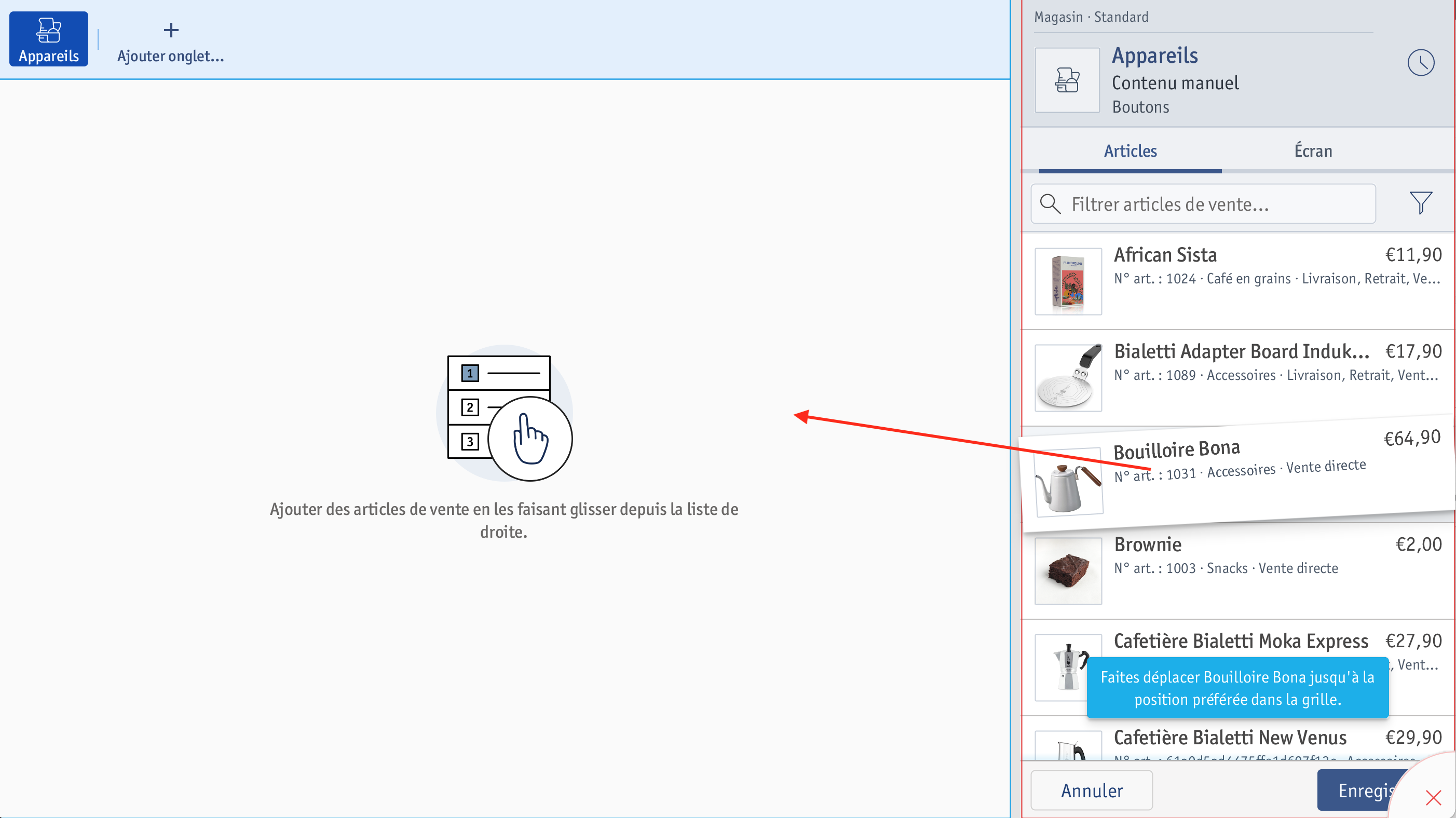Screen dimensions: 1456x818
Task: Click the Contenu manuel label
Action: click(1175, 83)
